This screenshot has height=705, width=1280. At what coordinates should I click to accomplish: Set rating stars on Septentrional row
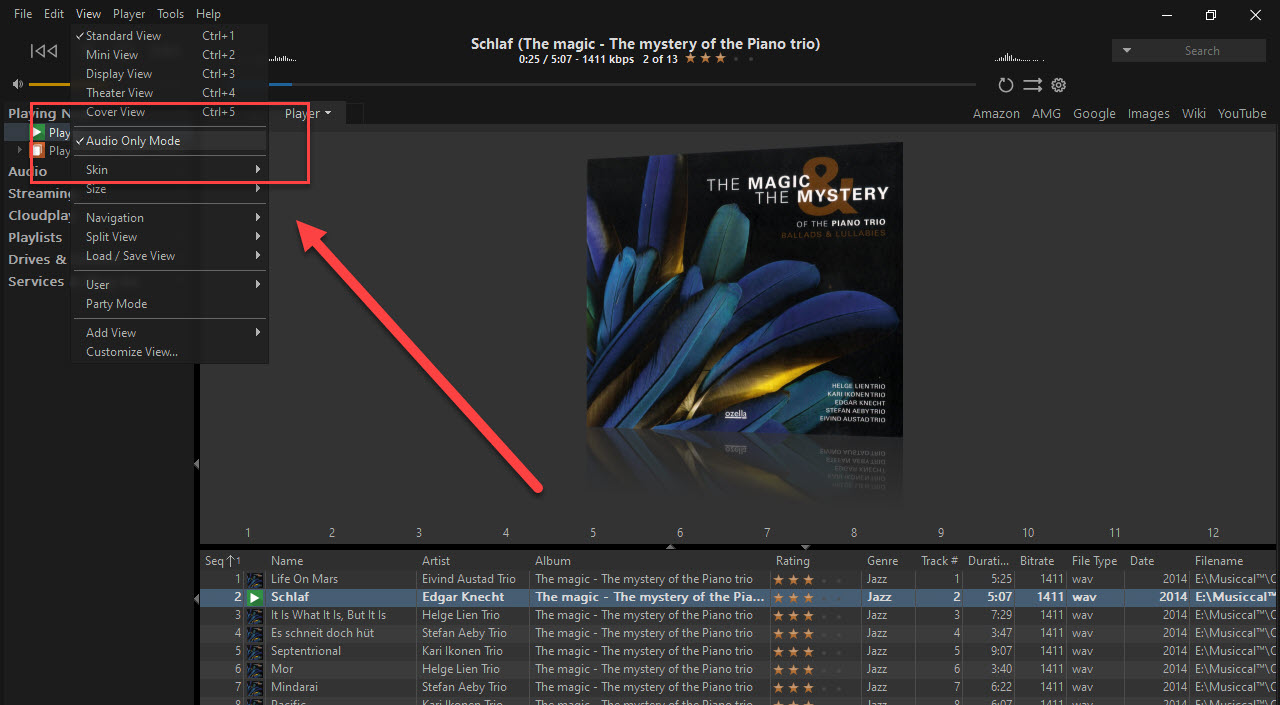tap(807, 651)
